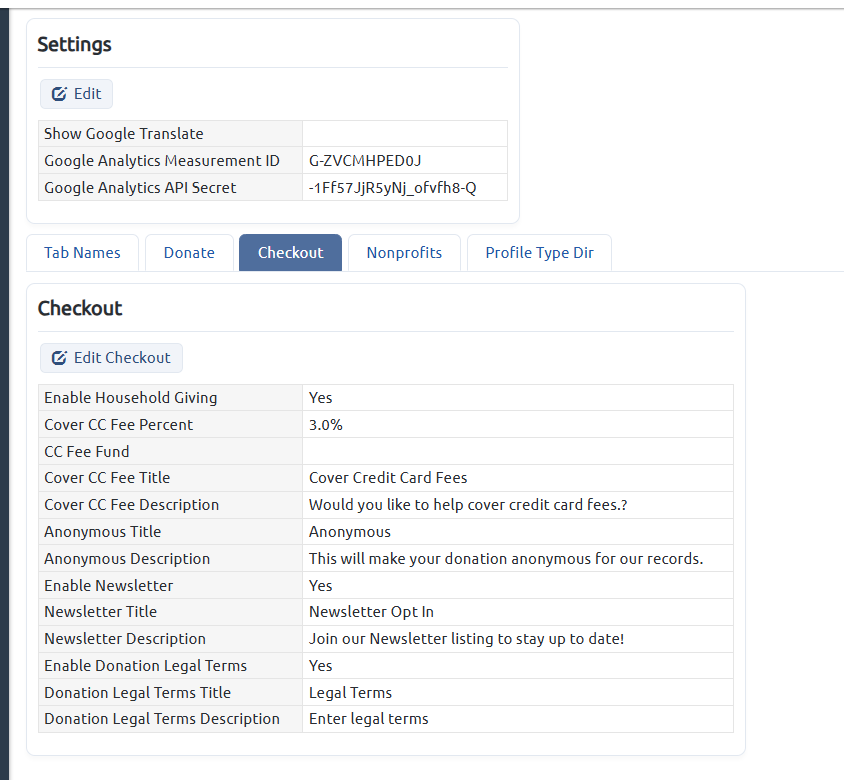Viewport: 844px width, 780px height.
Task: Click the Yes value for Household Giving
Action: (x=320, y=398)
